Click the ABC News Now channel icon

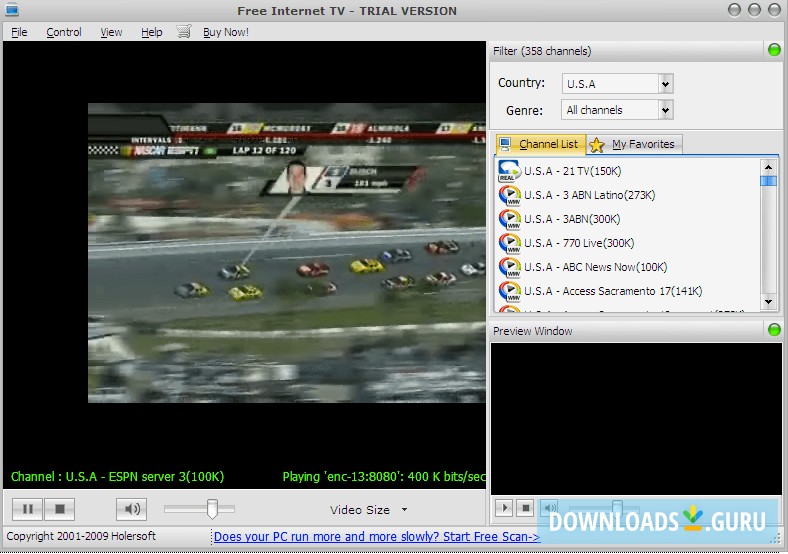[509, 267]
